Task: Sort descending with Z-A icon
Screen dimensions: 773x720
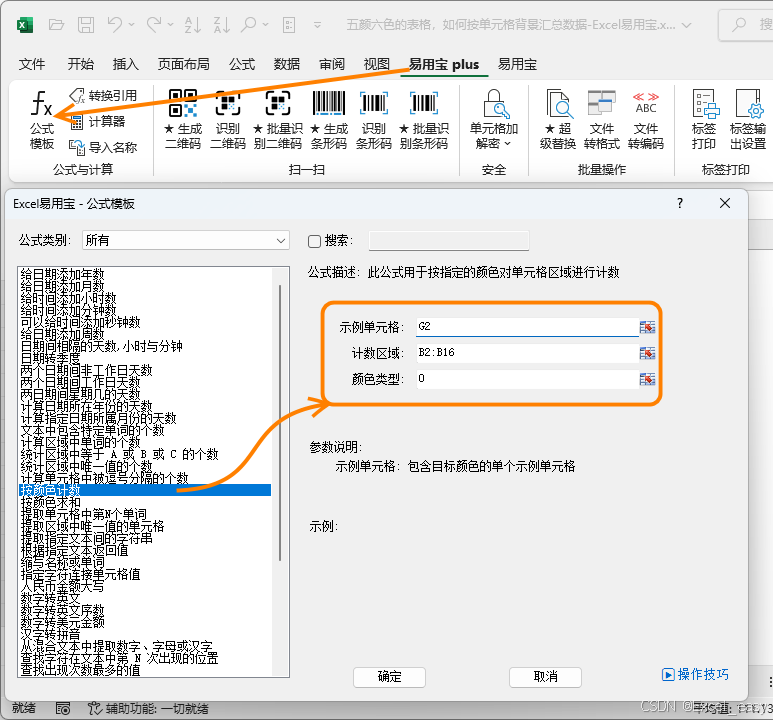Action: click(x=222, y=24)
